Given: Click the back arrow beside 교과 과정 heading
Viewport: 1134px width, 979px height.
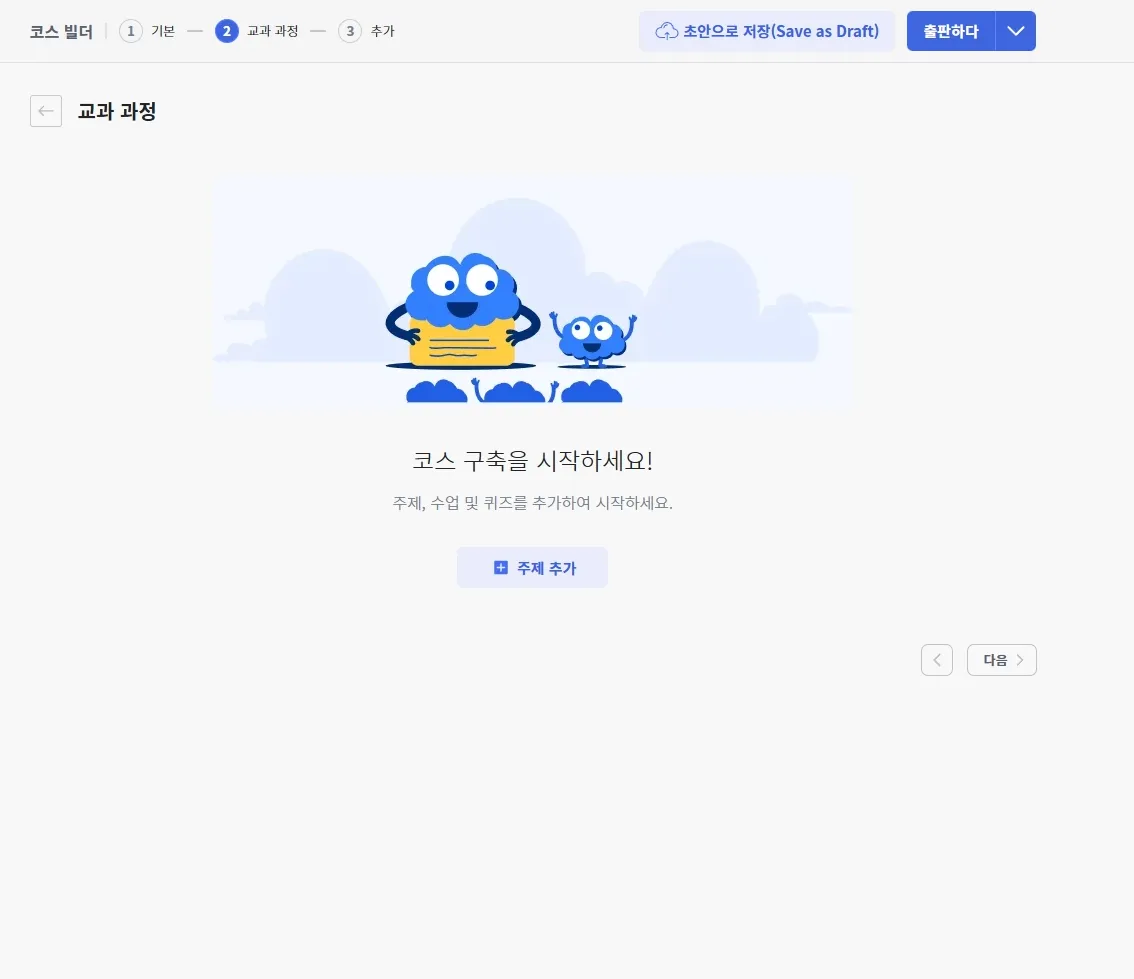Looking at the screenshot, I should coord(46,111).
